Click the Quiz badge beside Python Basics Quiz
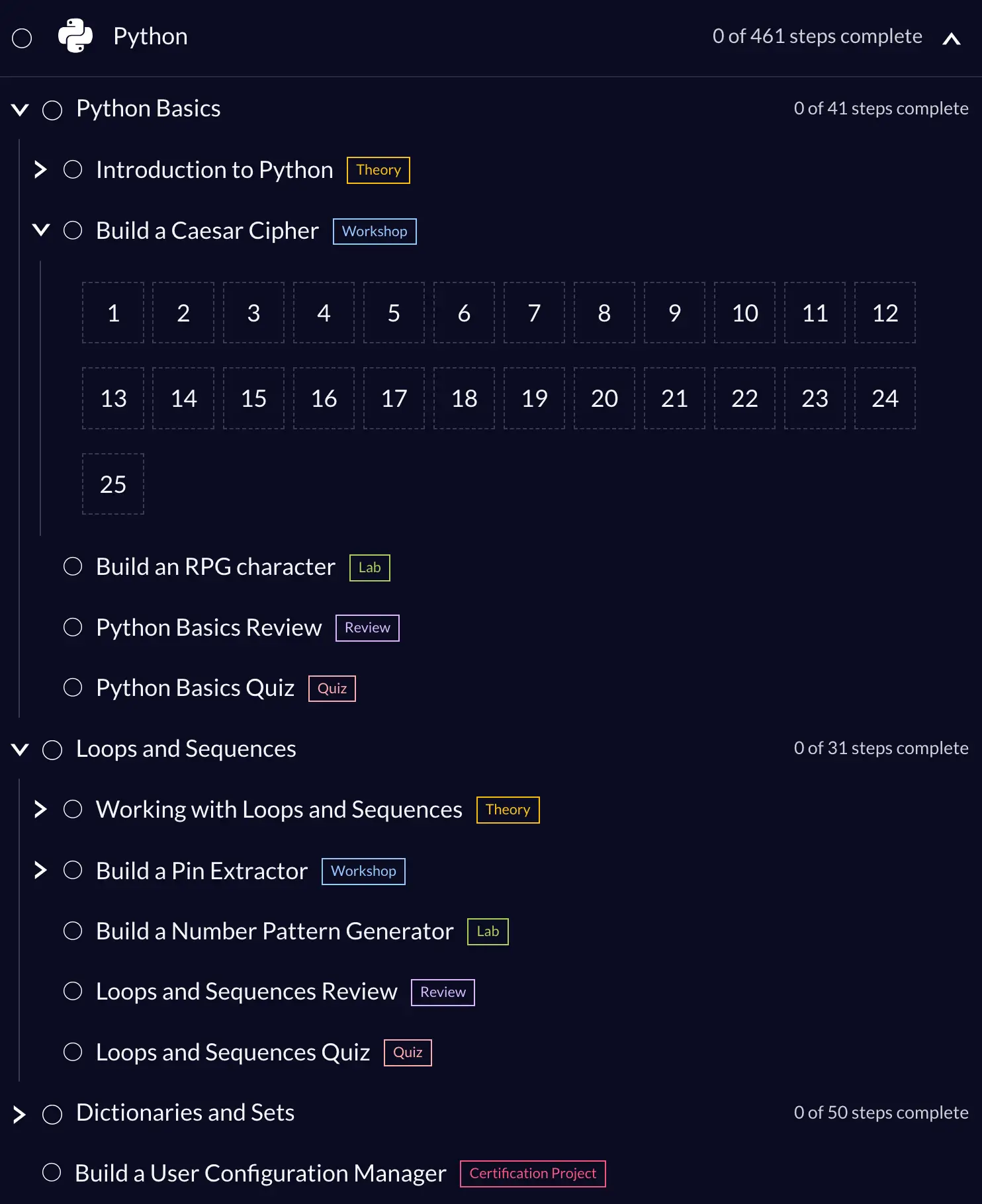This screenshot has height=1204, width=982. (x=332, y=689)
